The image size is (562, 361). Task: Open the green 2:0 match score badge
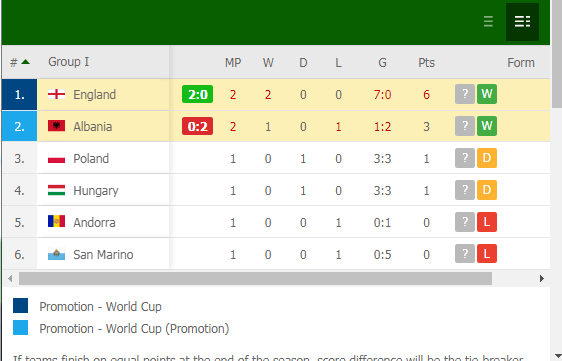pyautogui.click(x=197, y=94)
